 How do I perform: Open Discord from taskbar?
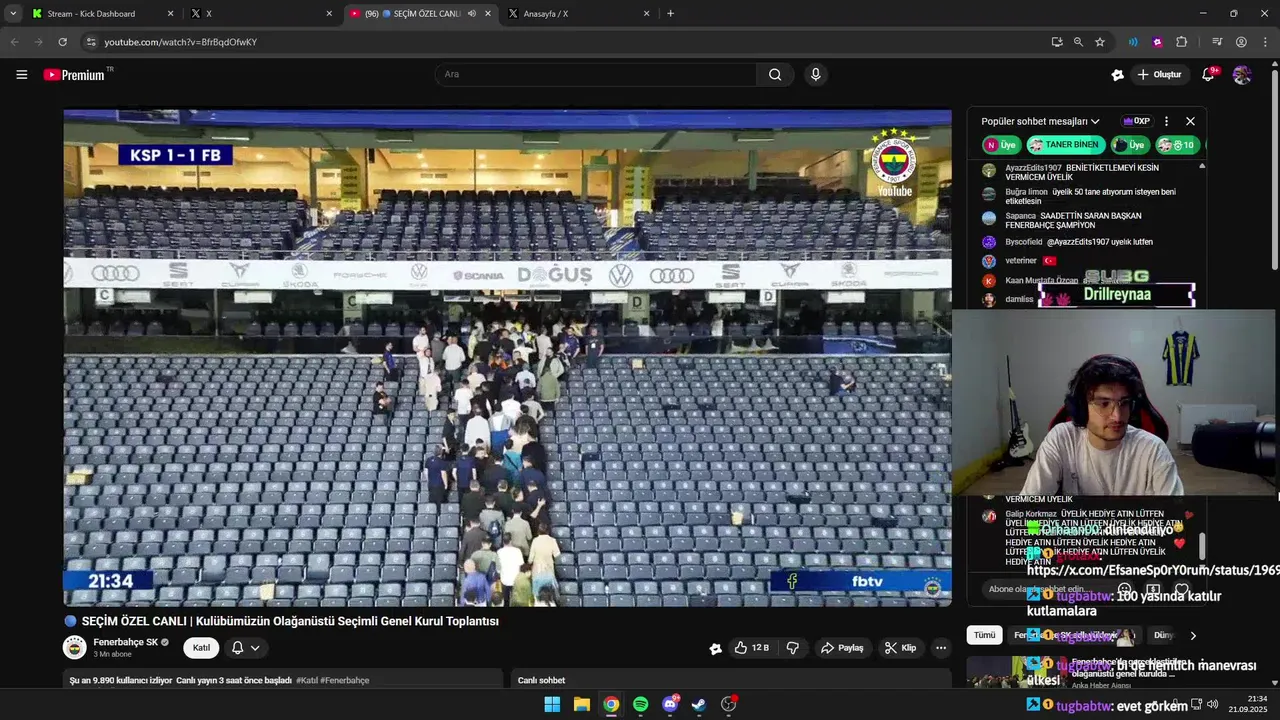670,704
